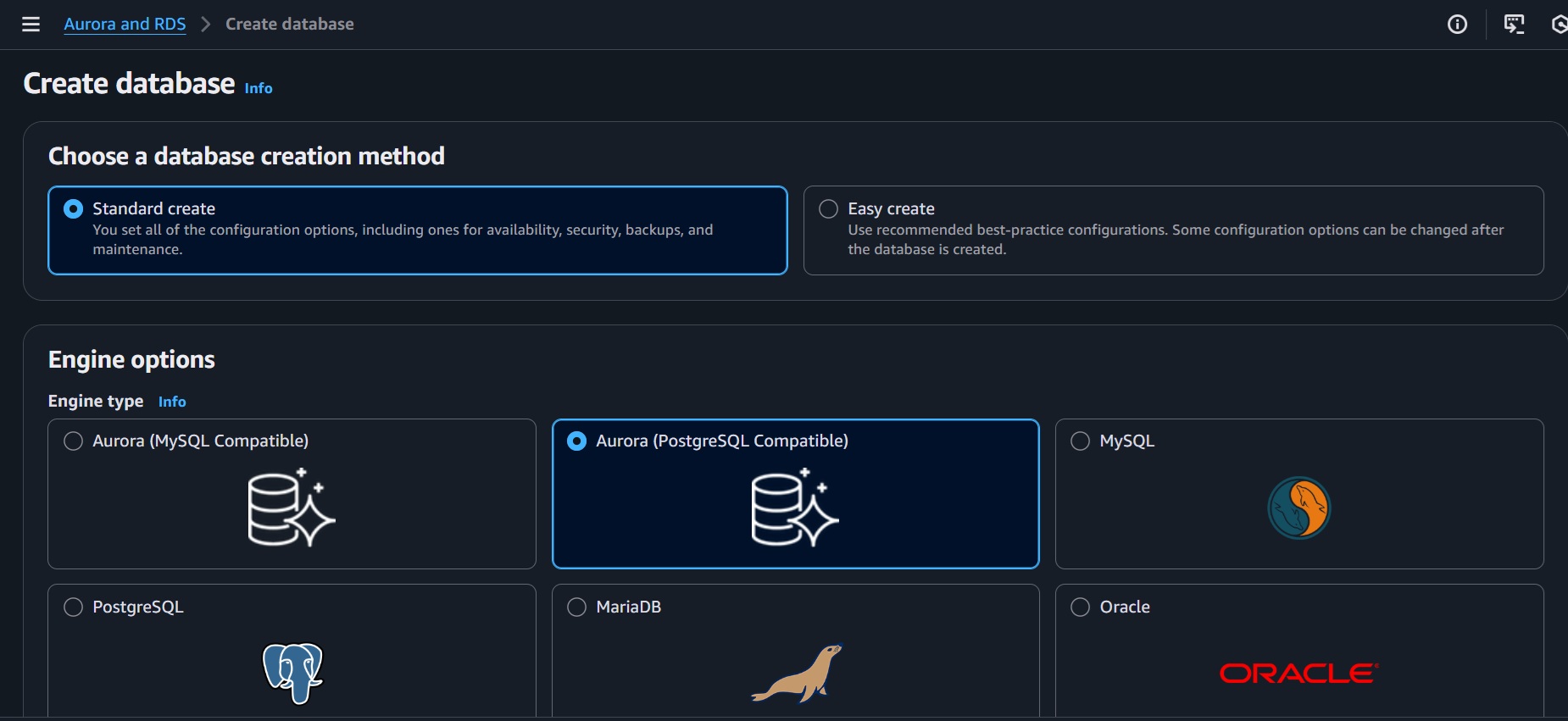
Task: Select the Standard create radio button
Action: (x=74, y=208)
